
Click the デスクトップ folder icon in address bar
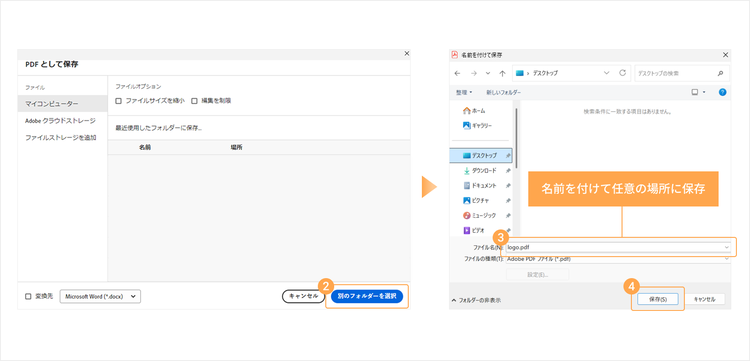520,73
